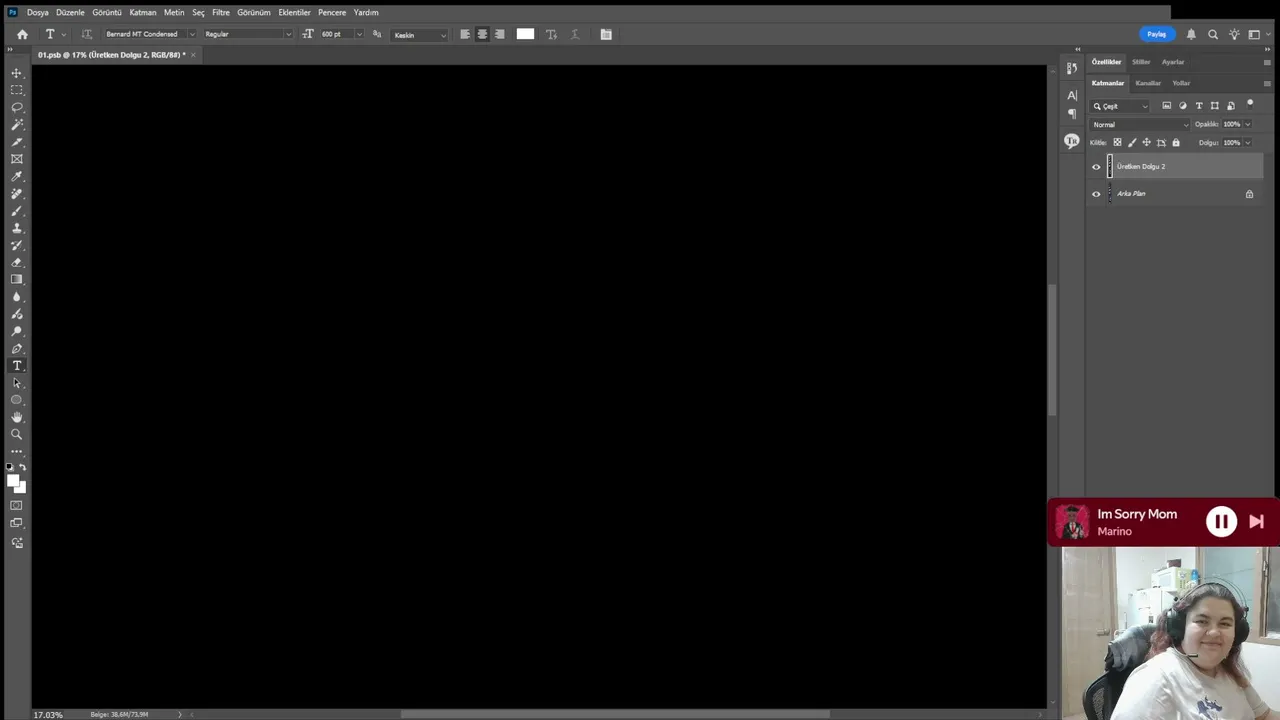The image size is (1280, 720).
Task: Toggle the type layer filter
Action: (x=1199, y=106)
